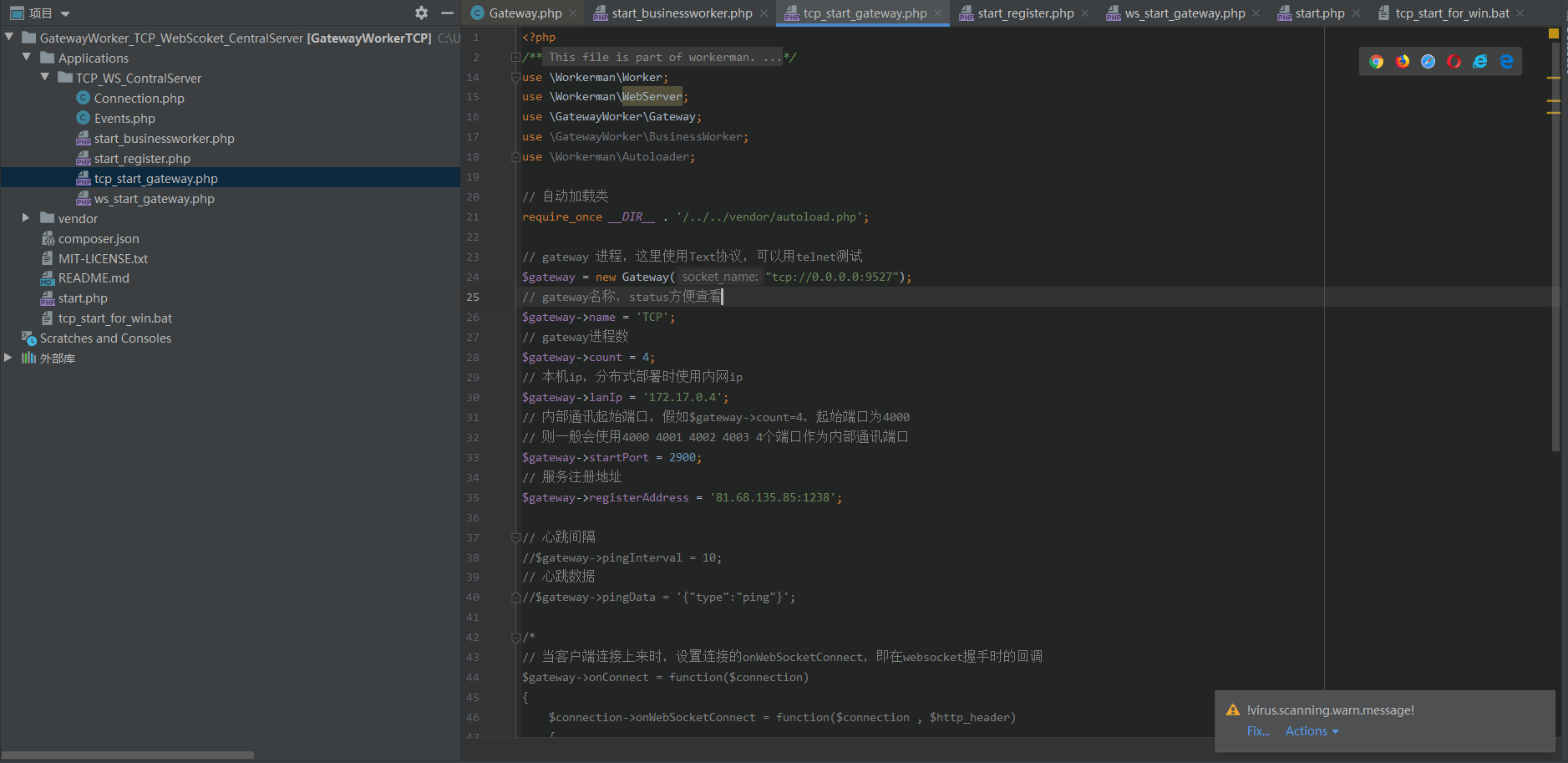The image size is (1568, 763).
Task: Click the project tree horizontal scrollbar
Action: click(128, 755)
